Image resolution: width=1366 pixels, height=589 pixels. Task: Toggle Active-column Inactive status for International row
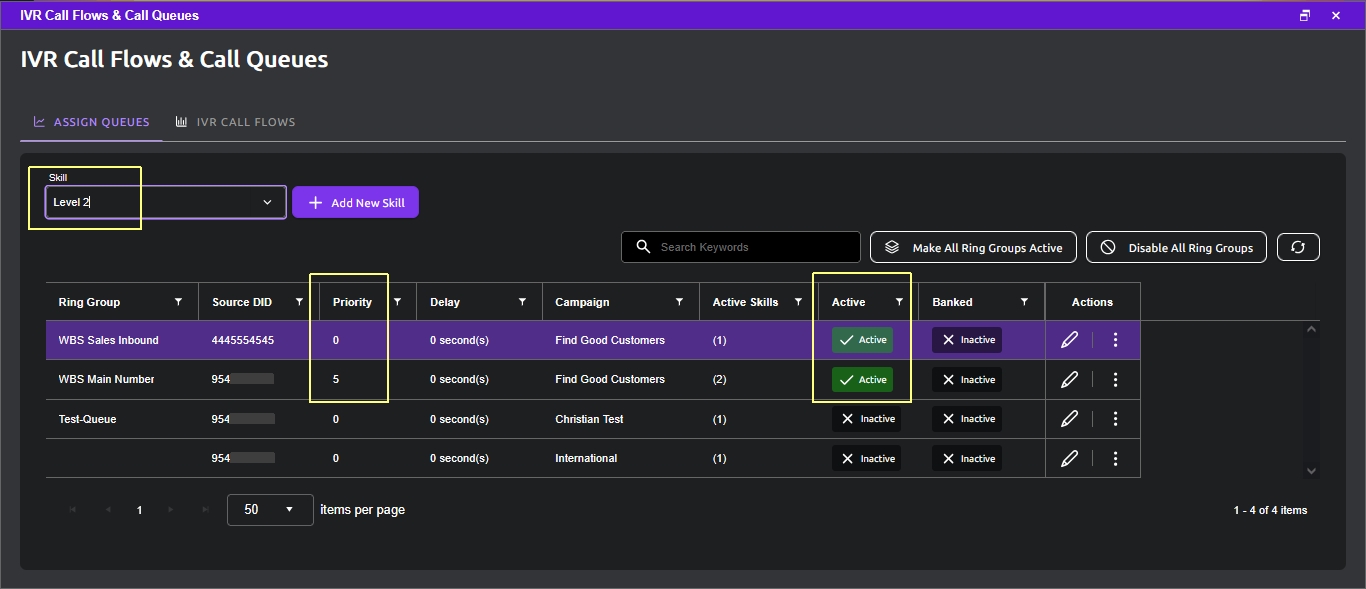[x=866, y=458]
